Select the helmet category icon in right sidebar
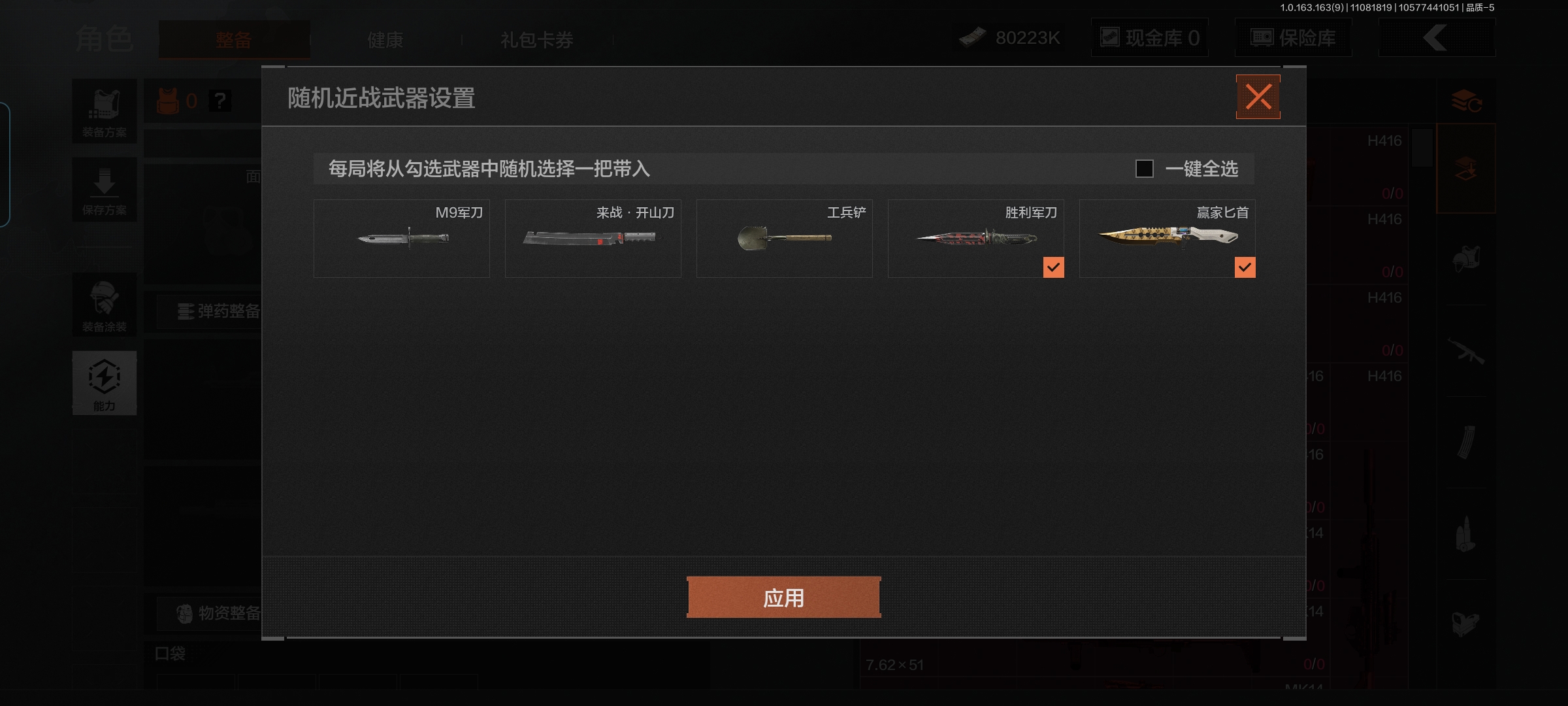 tap(1466, 259)
